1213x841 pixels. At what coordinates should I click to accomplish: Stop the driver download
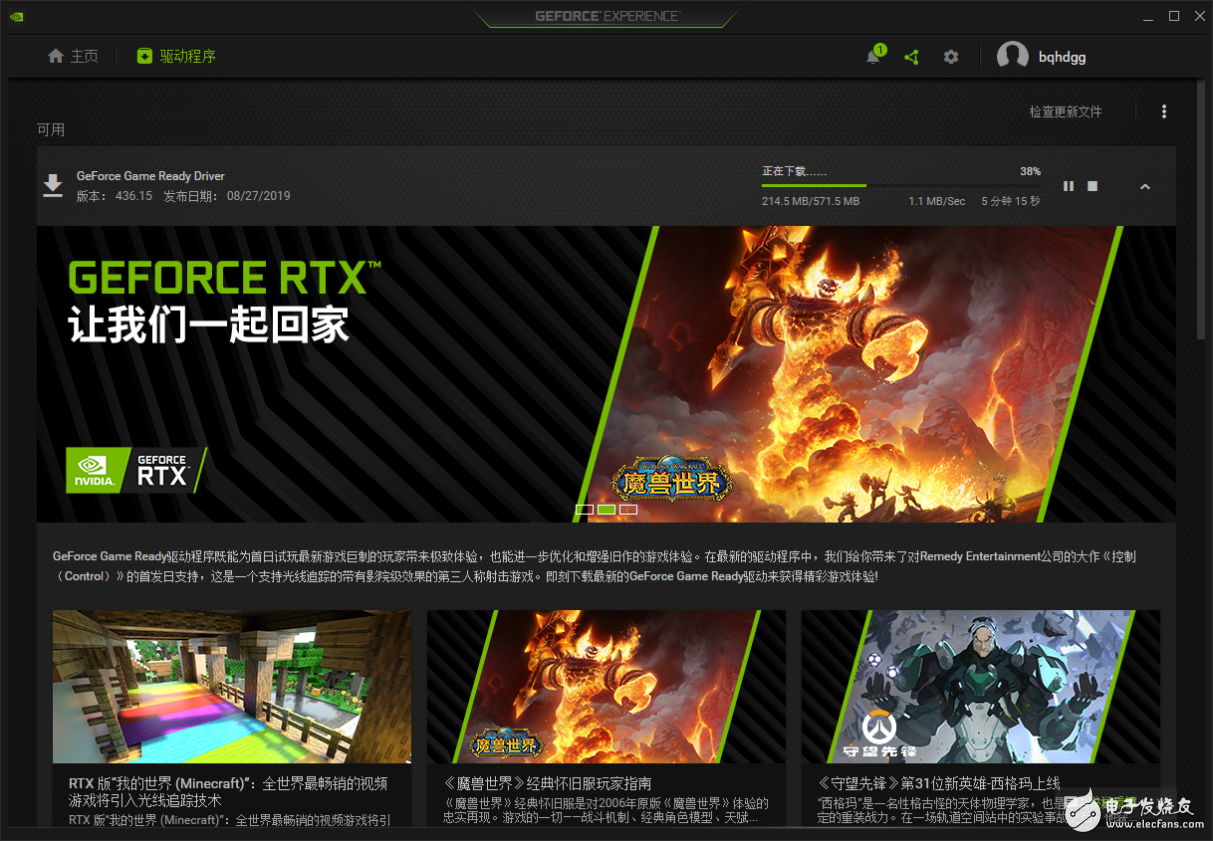pos(1093,186)
